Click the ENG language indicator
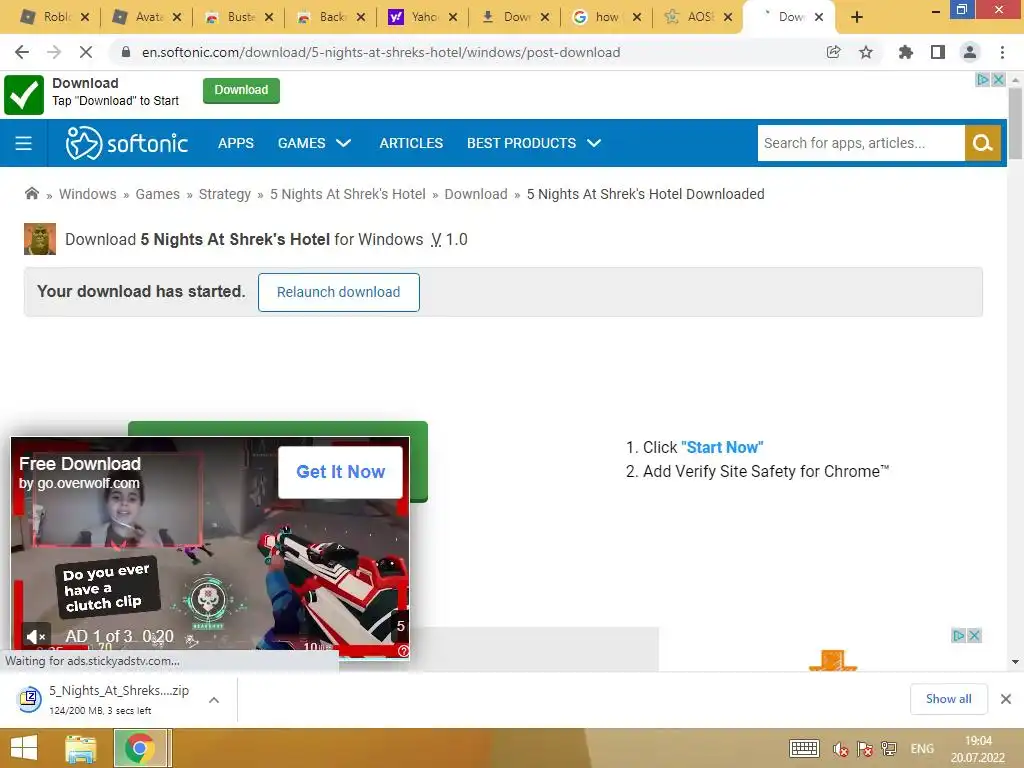This screenshot has width=1024, height=768. (x=921, y=748)
